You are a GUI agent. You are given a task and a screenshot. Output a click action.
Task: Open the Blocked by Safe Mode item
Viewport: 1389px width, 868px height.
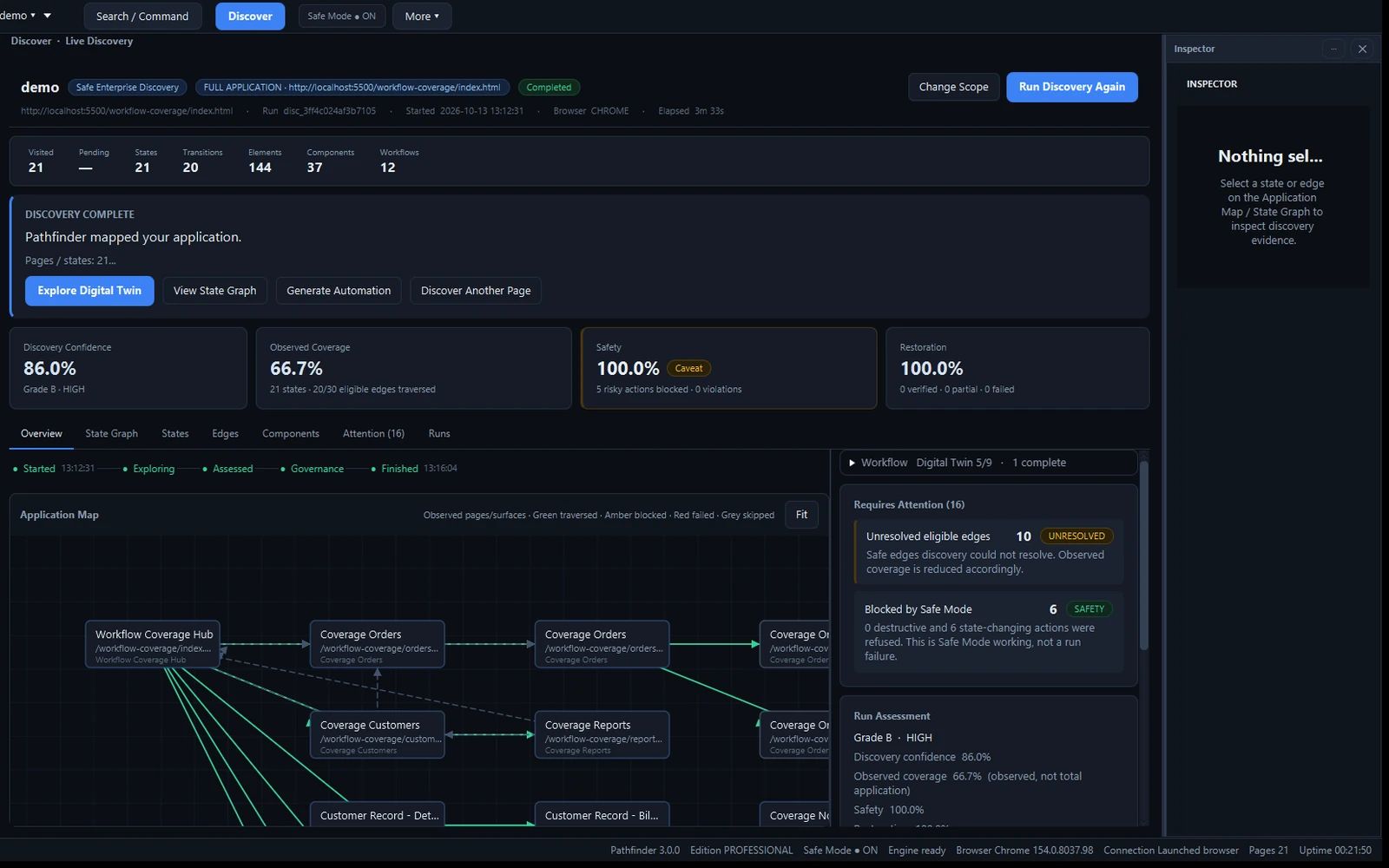point(988,632)
